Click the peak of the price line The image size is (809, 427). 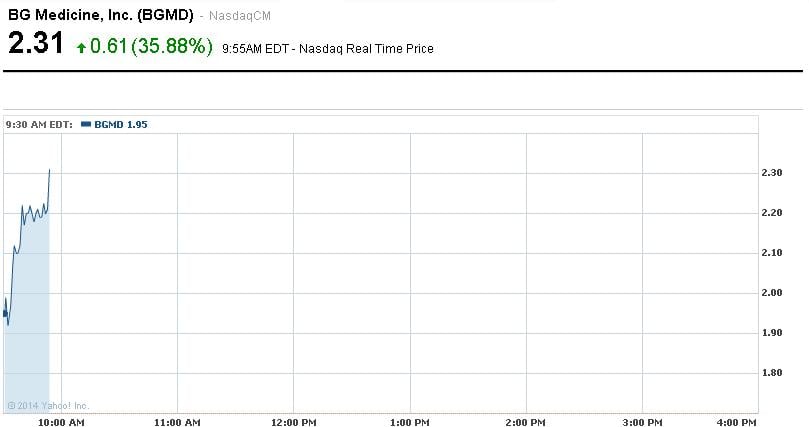(49, 170)
